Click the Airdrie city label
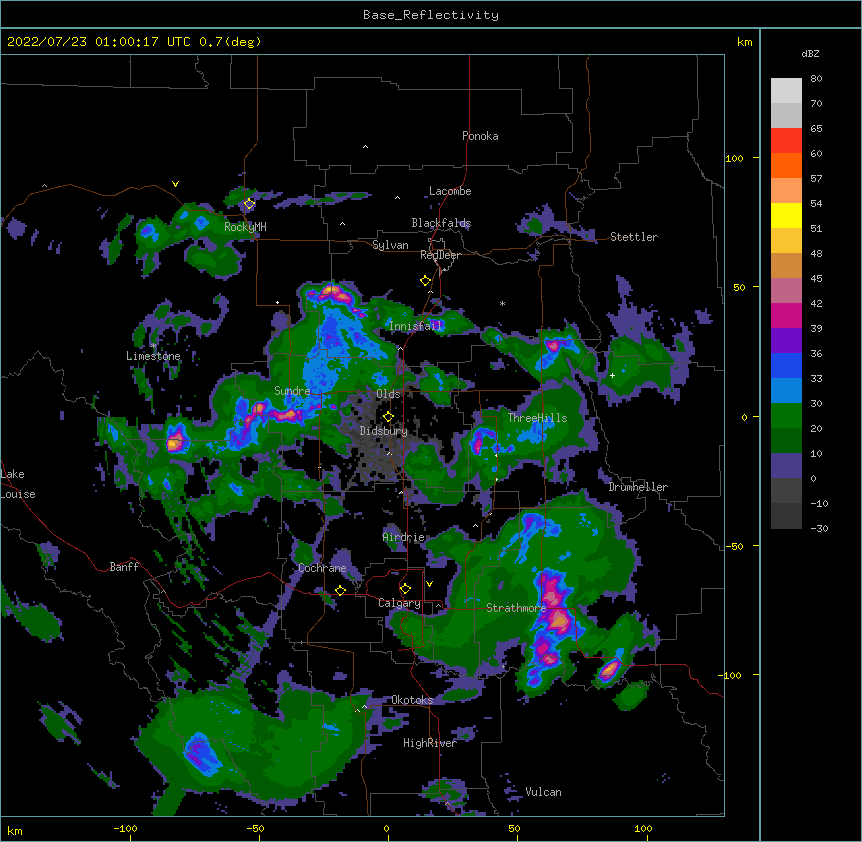The image size is (862, 842). tap(404, 537)
